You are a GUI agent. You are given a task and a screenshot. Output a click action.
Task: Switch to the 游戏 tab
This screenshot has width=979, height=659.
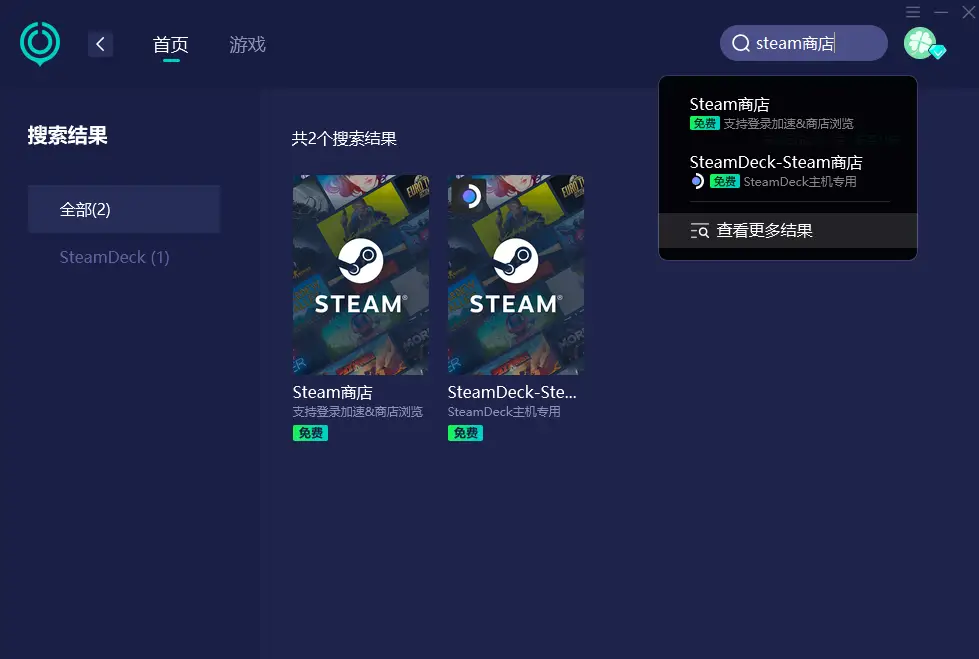click(x=246, y=44)
